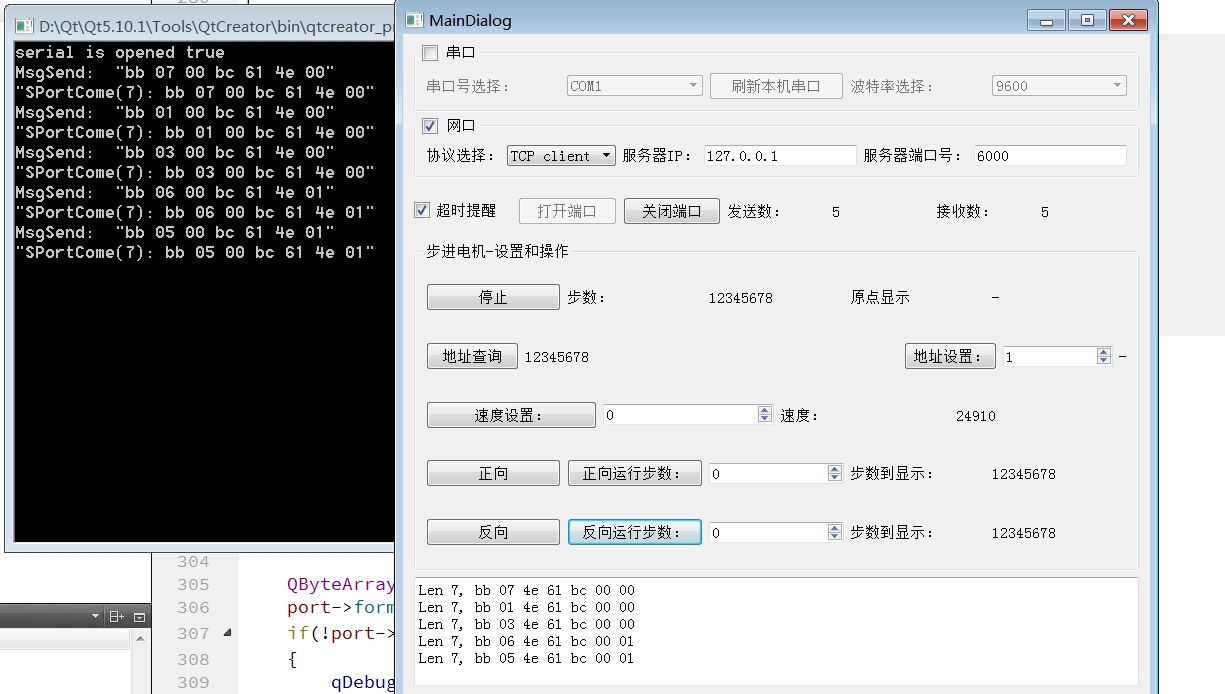Click the address setting spinbox value field
1225x694 pixels.
click(1049, 356)
